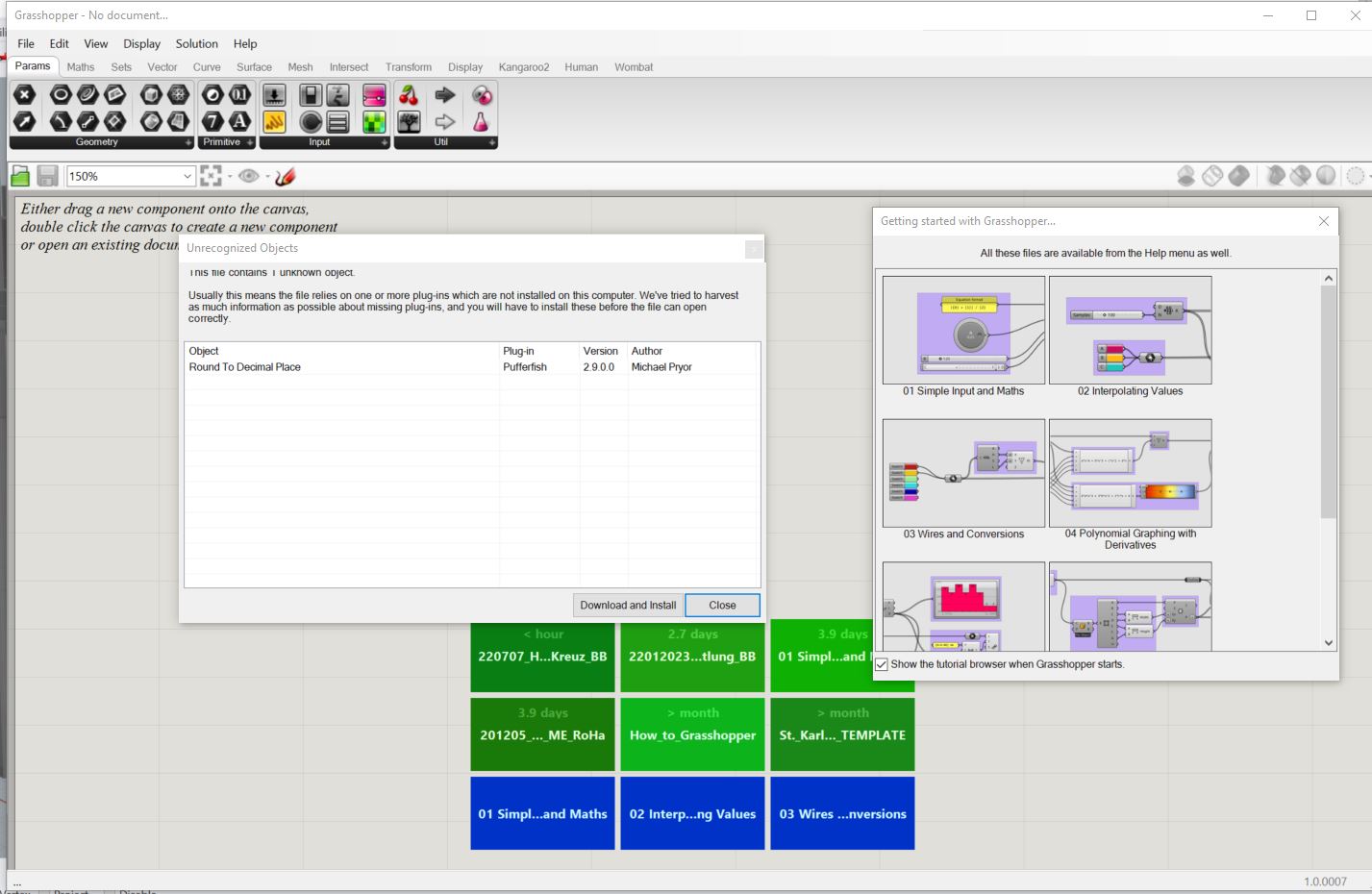Toggle the half-sphere preview settings icon
Screen dimensions: 1372x894
point(1326,176)
